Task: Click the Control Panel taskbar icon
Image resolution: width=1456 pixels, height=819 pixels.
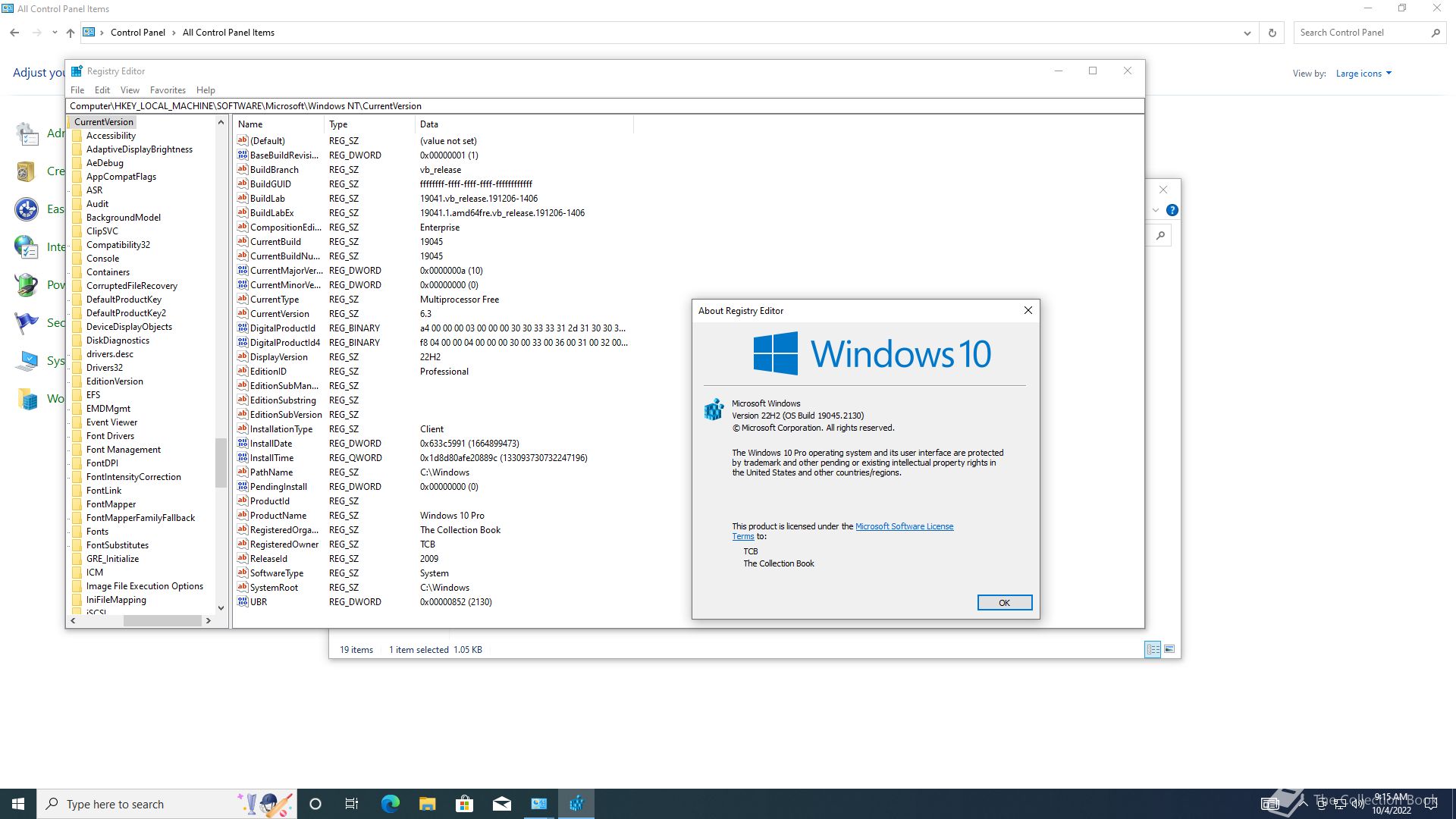Action: 539,804
